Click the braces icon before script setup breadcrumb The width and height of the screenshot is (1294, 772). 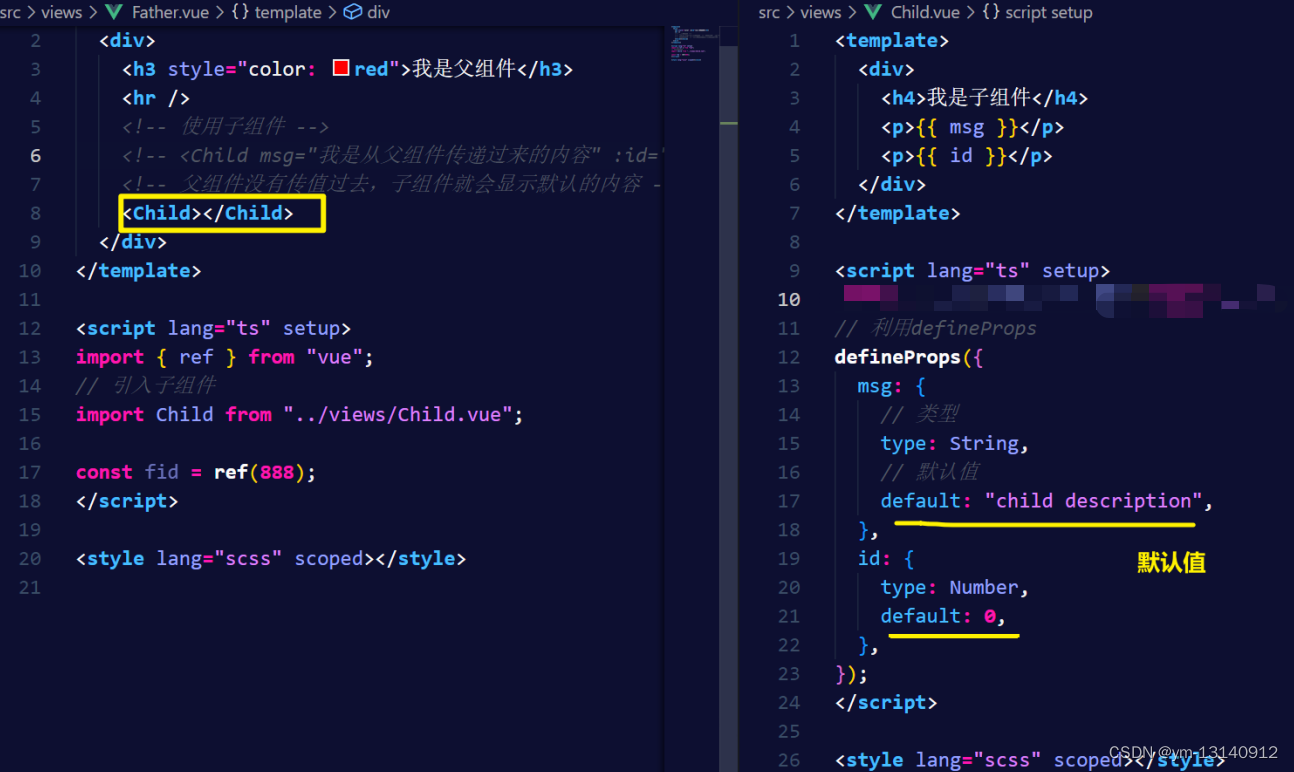[991, 12]
